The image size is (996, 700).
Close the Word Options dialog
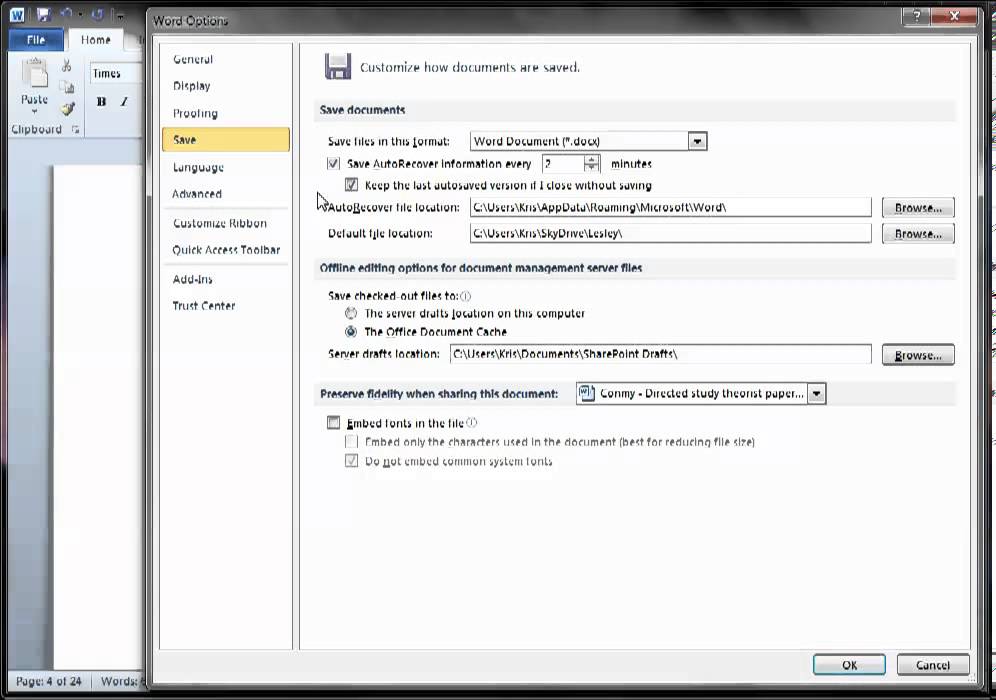(953, 17)
